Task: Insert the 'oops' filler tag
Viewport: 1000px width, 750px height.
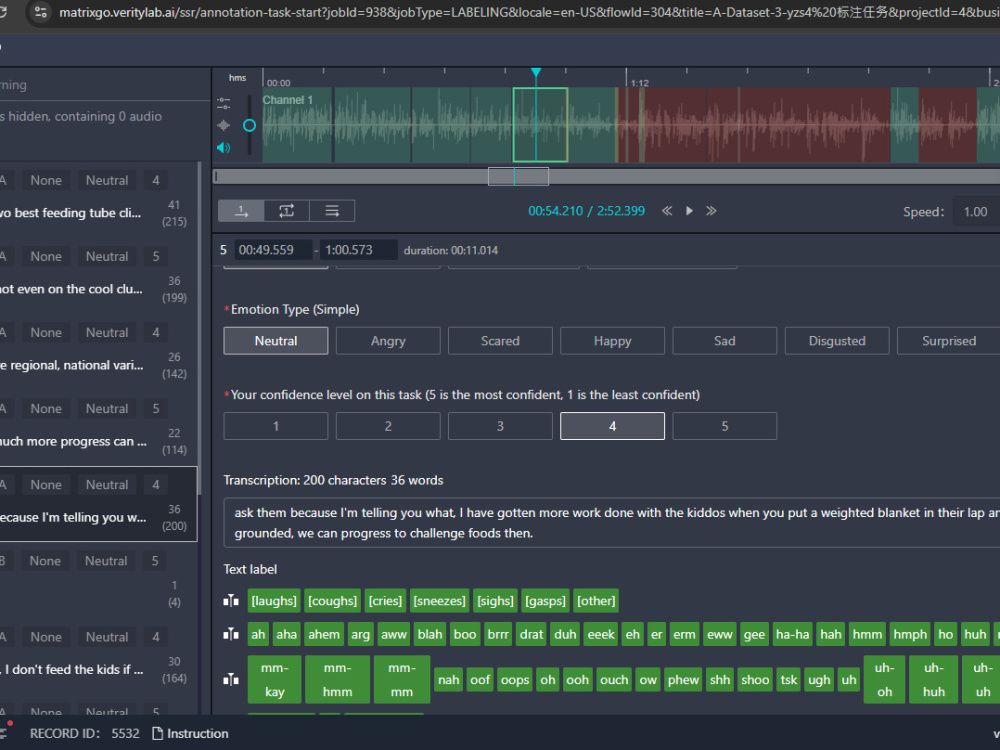Action: [515, 680]
